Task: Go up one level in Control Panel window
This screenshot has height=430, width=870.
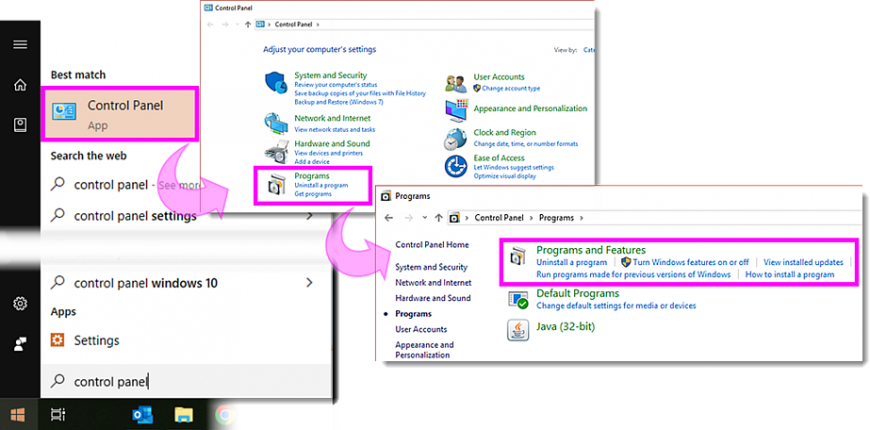Action: (x=247, y=24)
